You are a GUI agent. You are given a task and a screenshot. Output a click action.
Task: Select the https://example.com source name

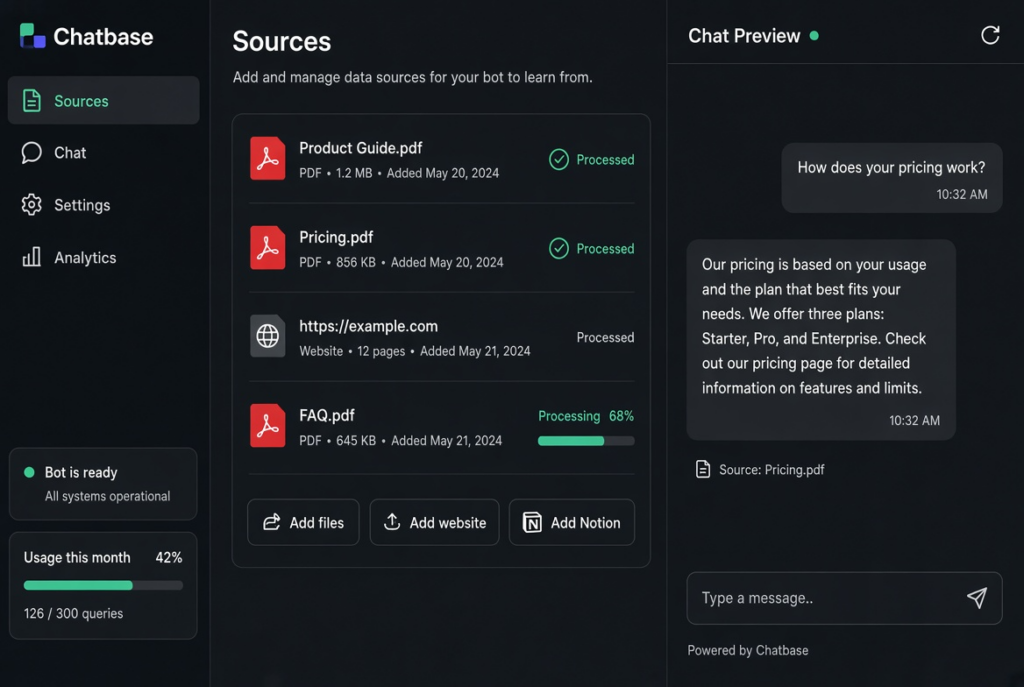[368, 326]
